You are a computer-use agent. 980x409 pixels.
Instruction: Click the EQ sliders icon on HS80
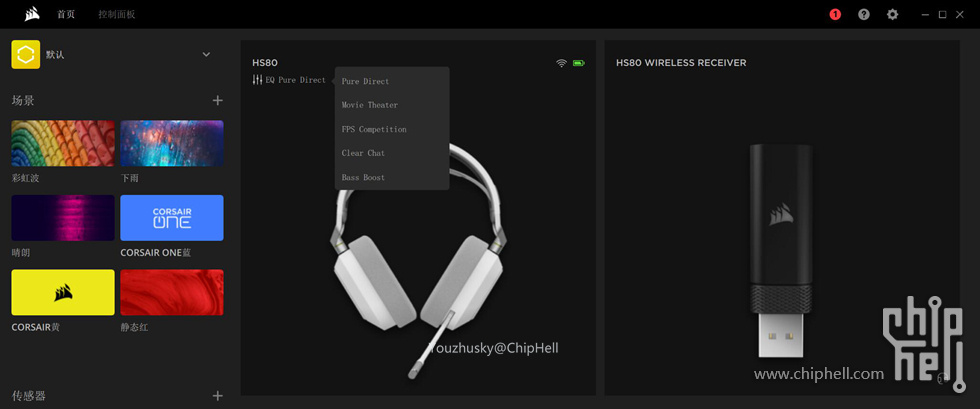[257, 80]
